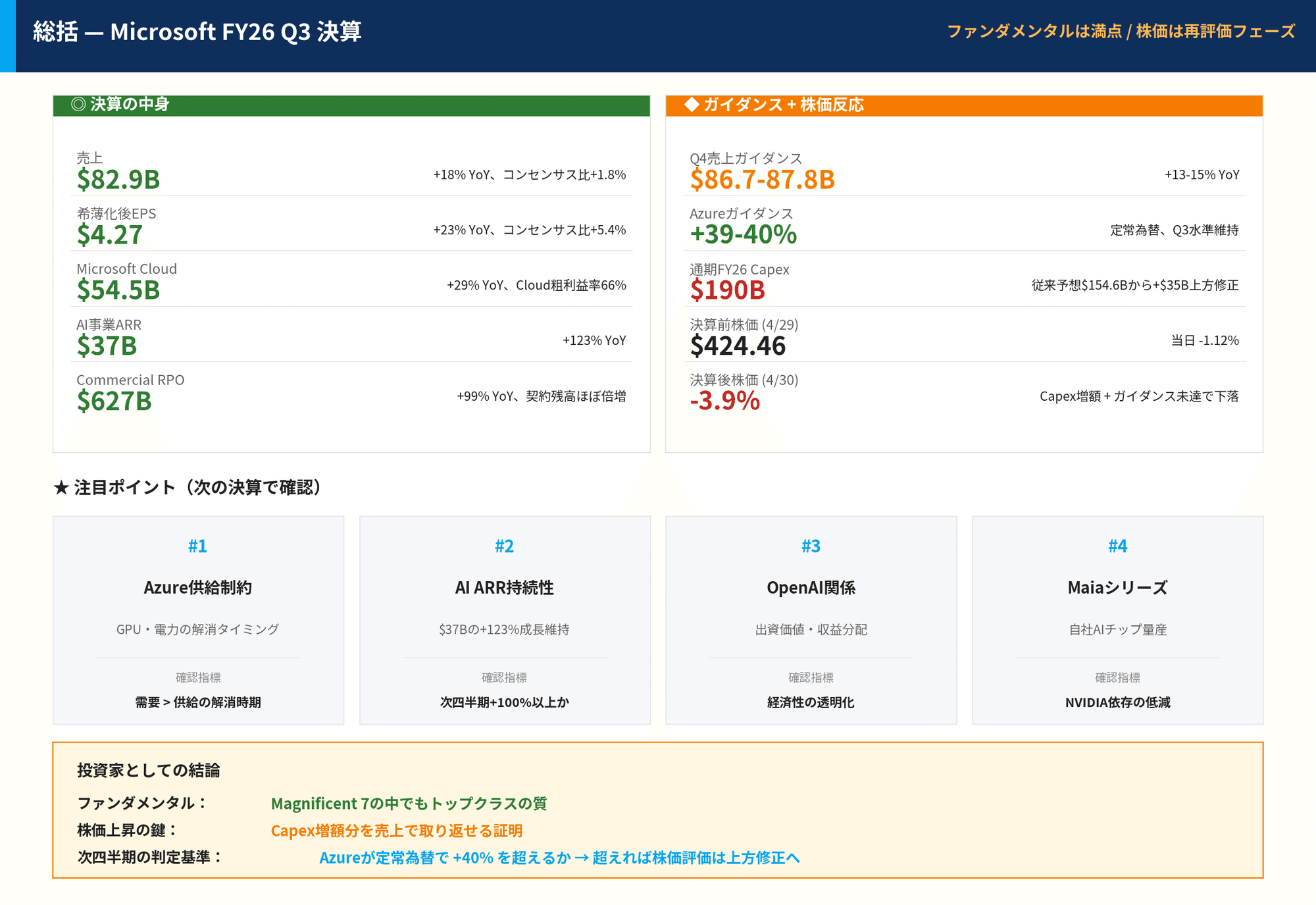Click the slide title '総括 — Microsoft FY26 Q3 決算'
This screenshot has width=1316, height=905.
[197, 32]
